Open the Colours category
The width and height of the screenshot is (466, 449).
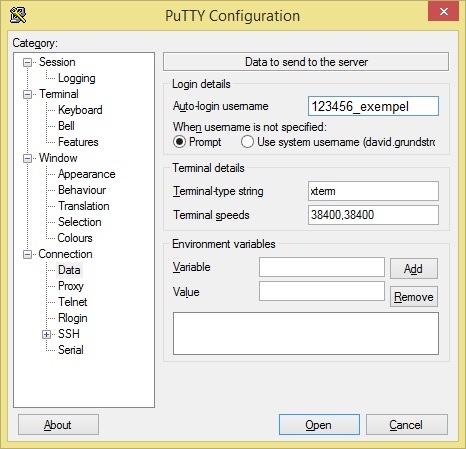point(75,238)
